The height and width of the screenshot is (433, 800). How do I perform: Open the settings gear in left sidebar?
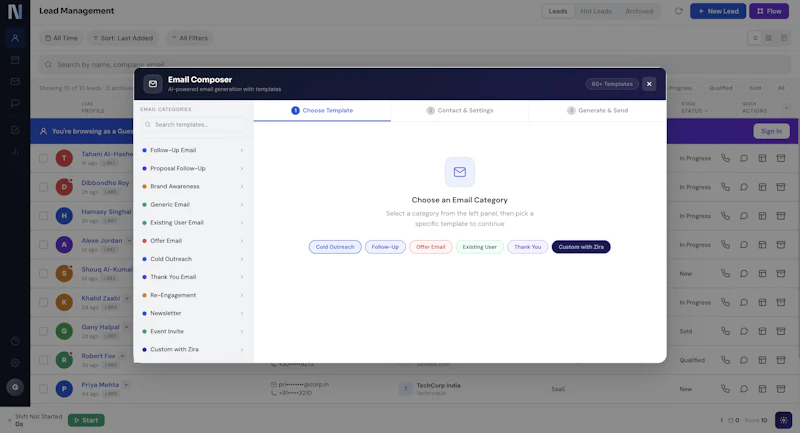pyautogui.click(x=15, y=363)
